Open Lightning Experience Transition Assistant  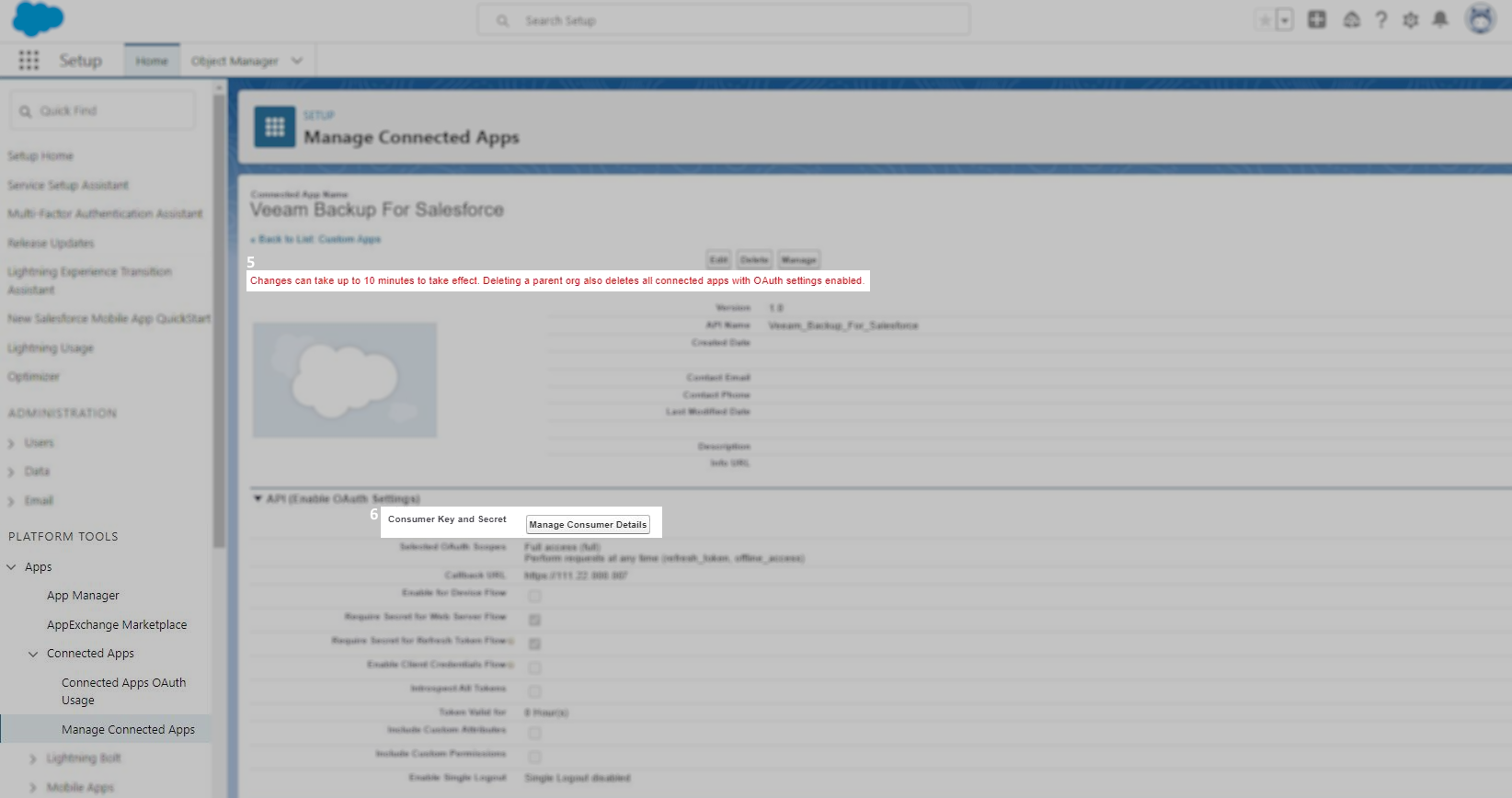pyautogui.click(x=89, y=280)
